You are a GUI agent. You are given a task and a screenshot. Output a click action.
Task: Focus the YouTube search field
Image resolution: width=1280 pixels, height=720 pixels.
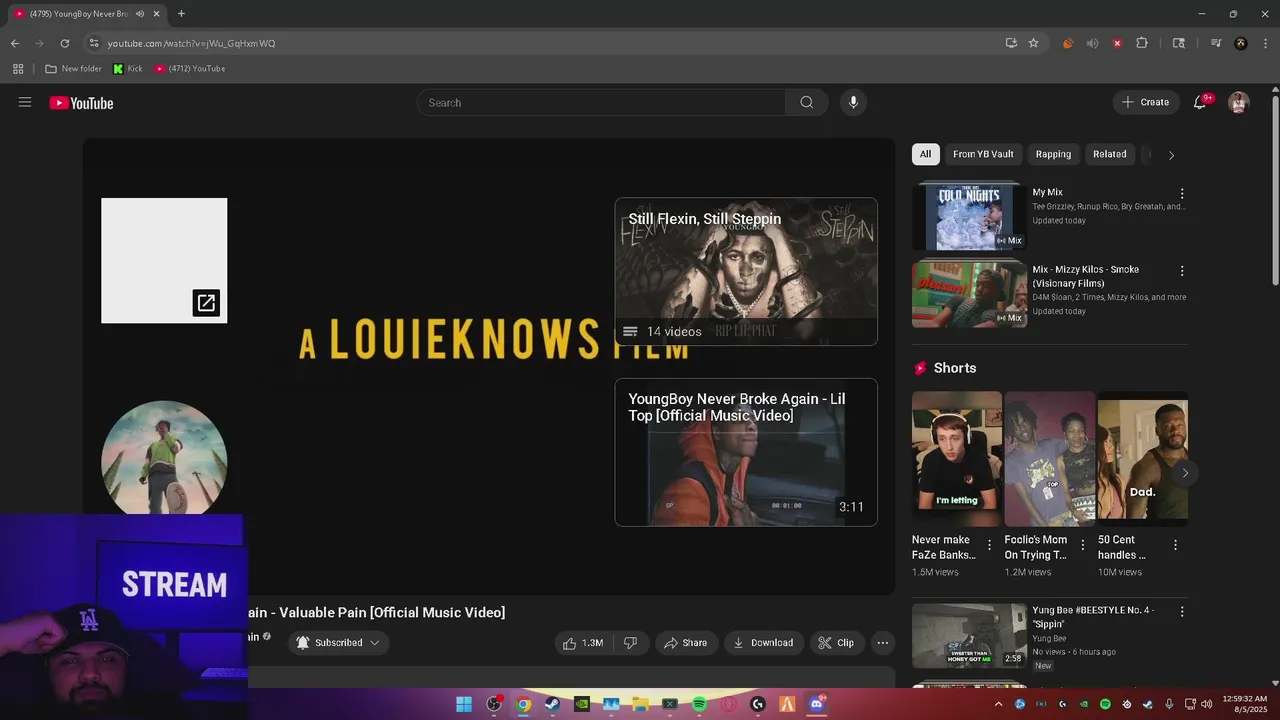click(601, 102)
